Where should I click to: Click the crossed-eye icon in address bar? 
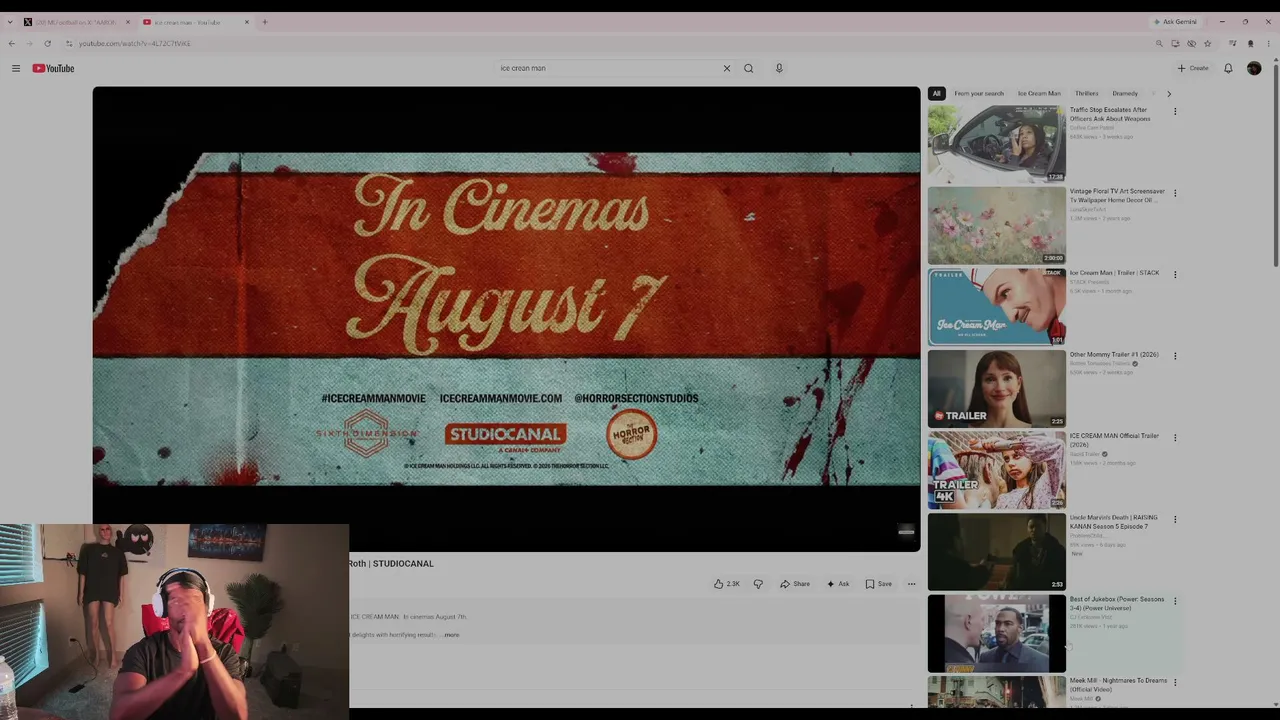[1191, 43]
